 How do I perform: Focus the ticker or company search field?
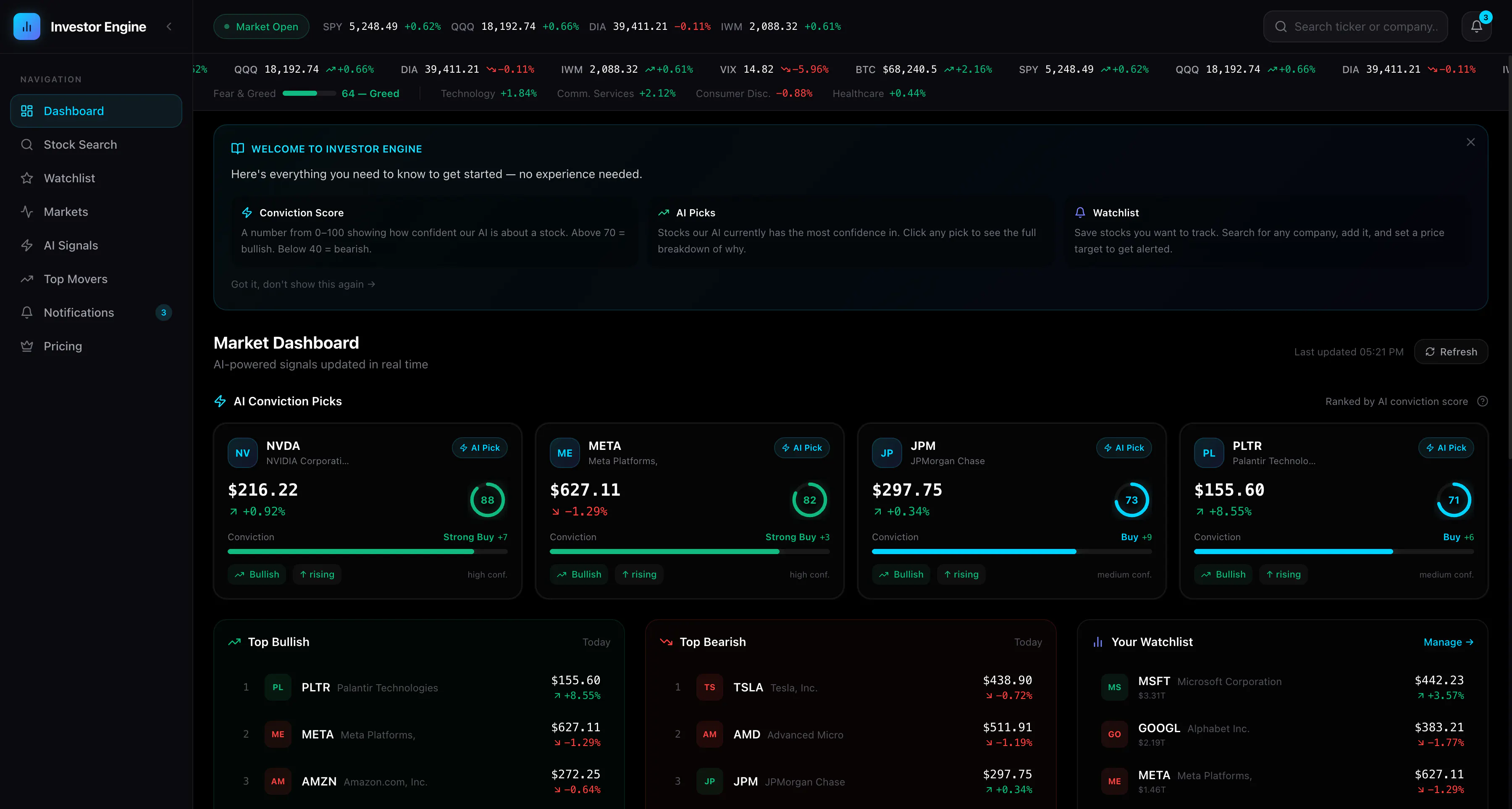pyautogui.click(x=1355, y=26)
